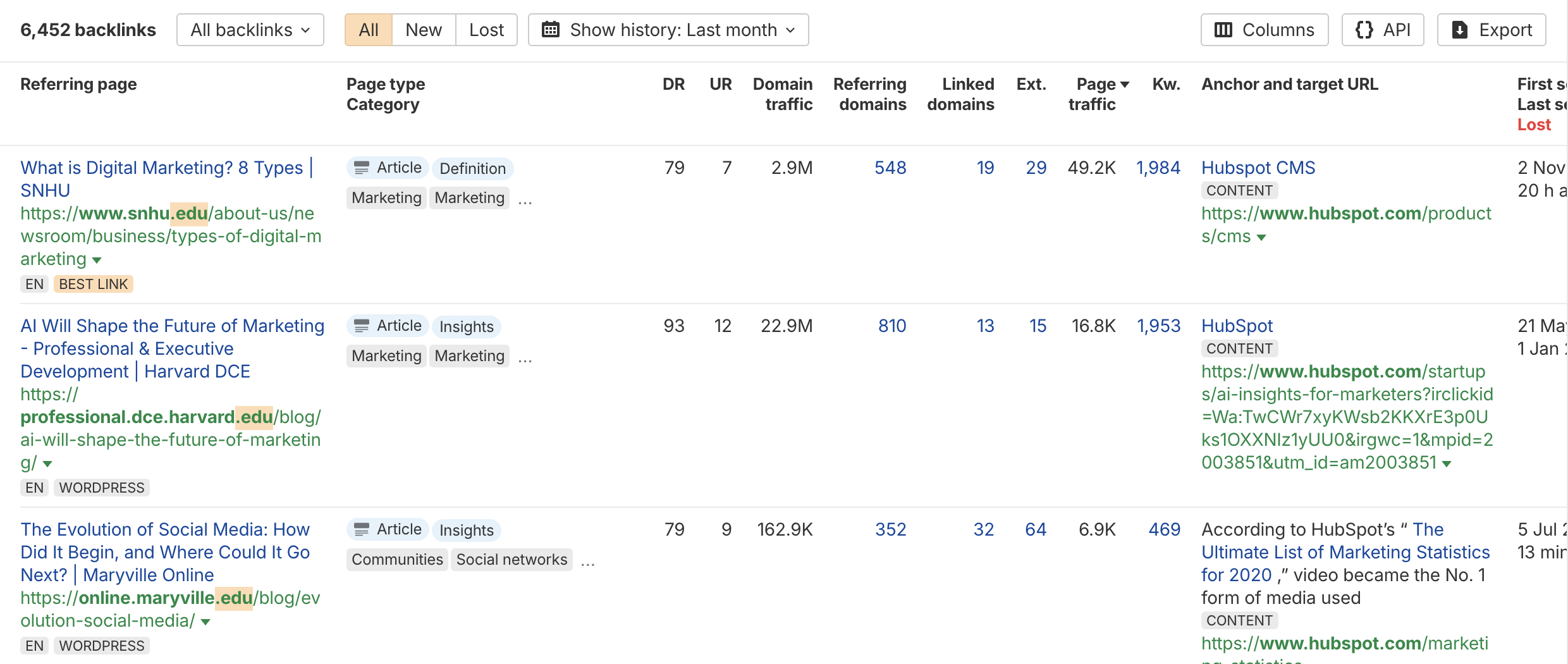The height and width of the screenshot is (664, 1568).
Task: Click Page traffic sort arrow
Action: (1124, 85)
